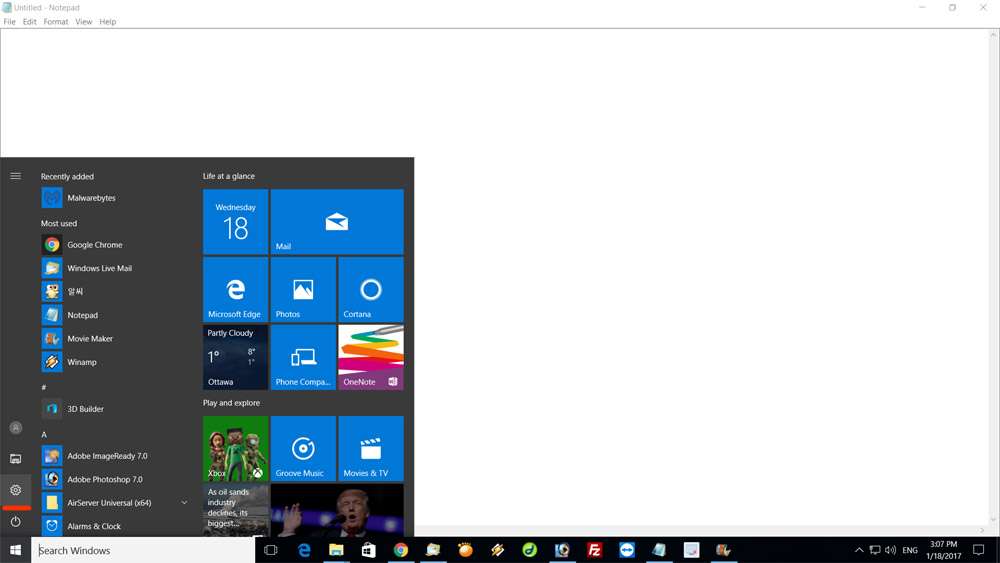Open the Cortana tile

tap(371, 289)
